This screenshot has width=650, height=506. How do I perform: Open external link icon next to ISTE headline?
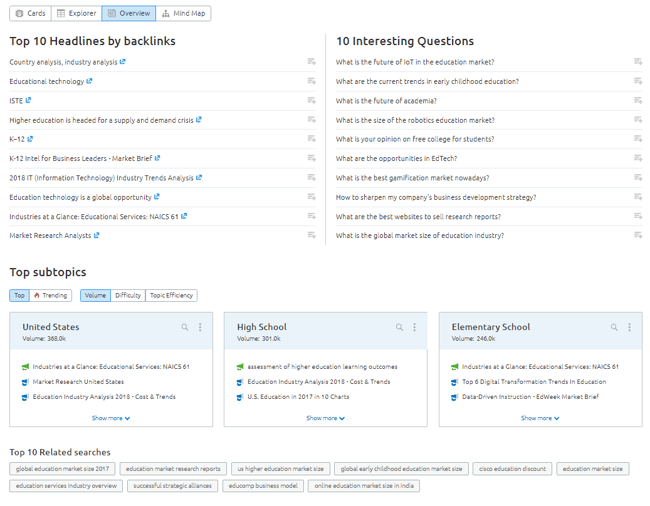[28, 100]
